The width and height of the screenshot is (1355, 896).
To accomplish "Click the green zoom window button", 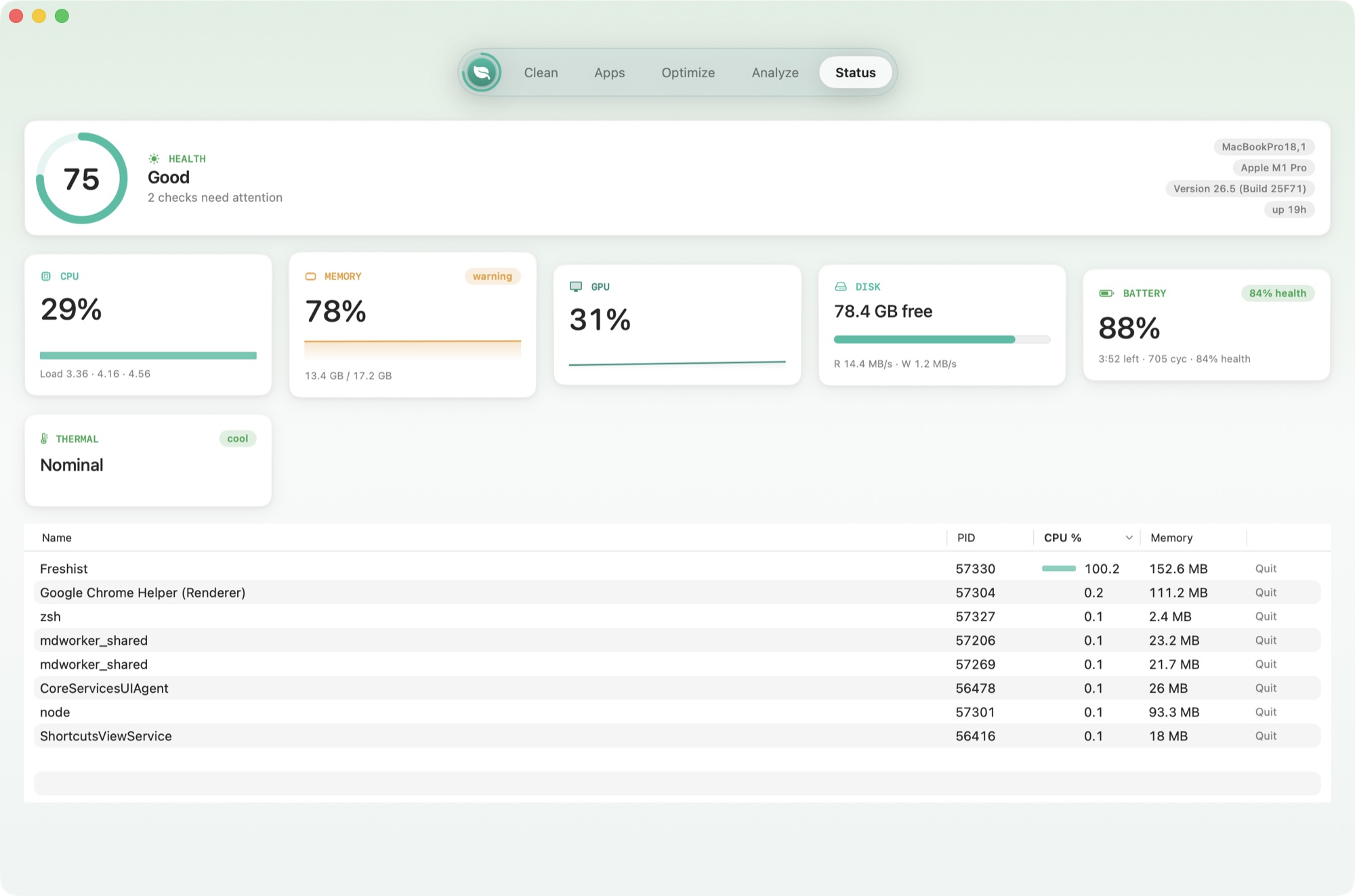I will 62,16.
